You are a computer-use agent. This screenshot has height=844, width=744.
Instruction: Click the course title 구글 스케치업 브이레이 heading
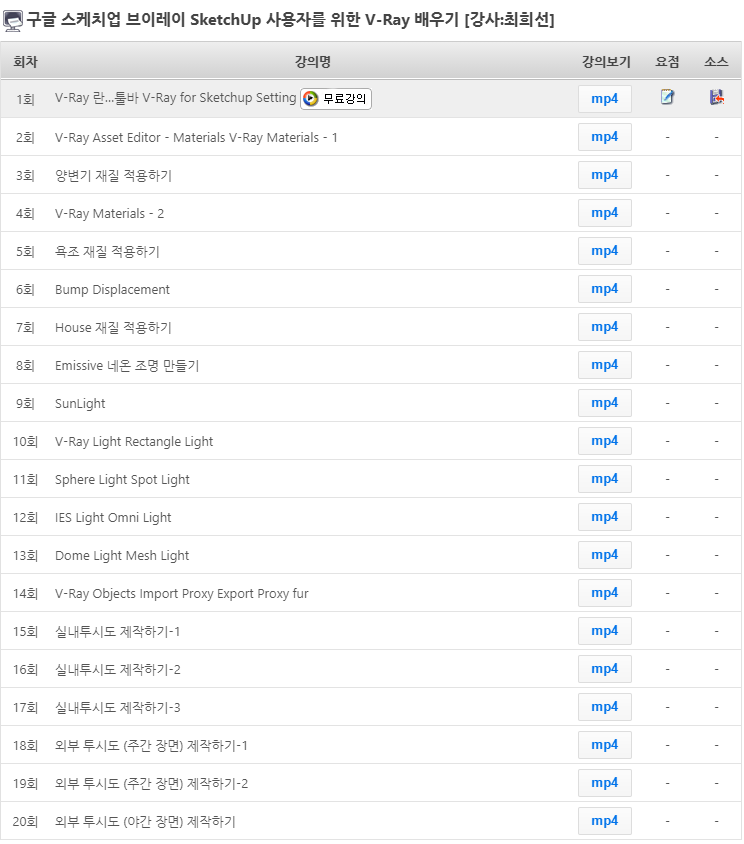pos(290,20)
